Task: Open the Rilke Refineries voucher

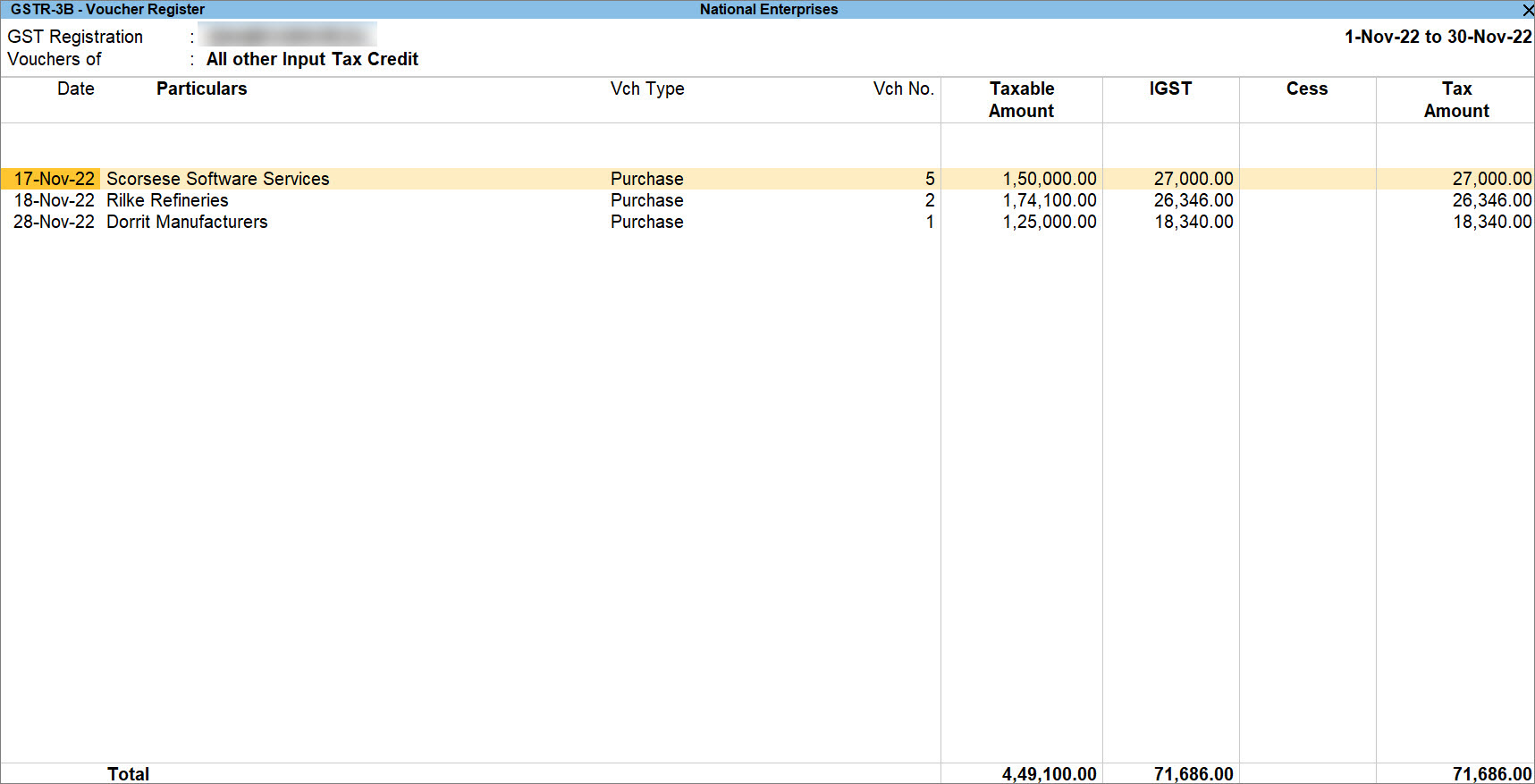Action: click(x=167, y=200)
